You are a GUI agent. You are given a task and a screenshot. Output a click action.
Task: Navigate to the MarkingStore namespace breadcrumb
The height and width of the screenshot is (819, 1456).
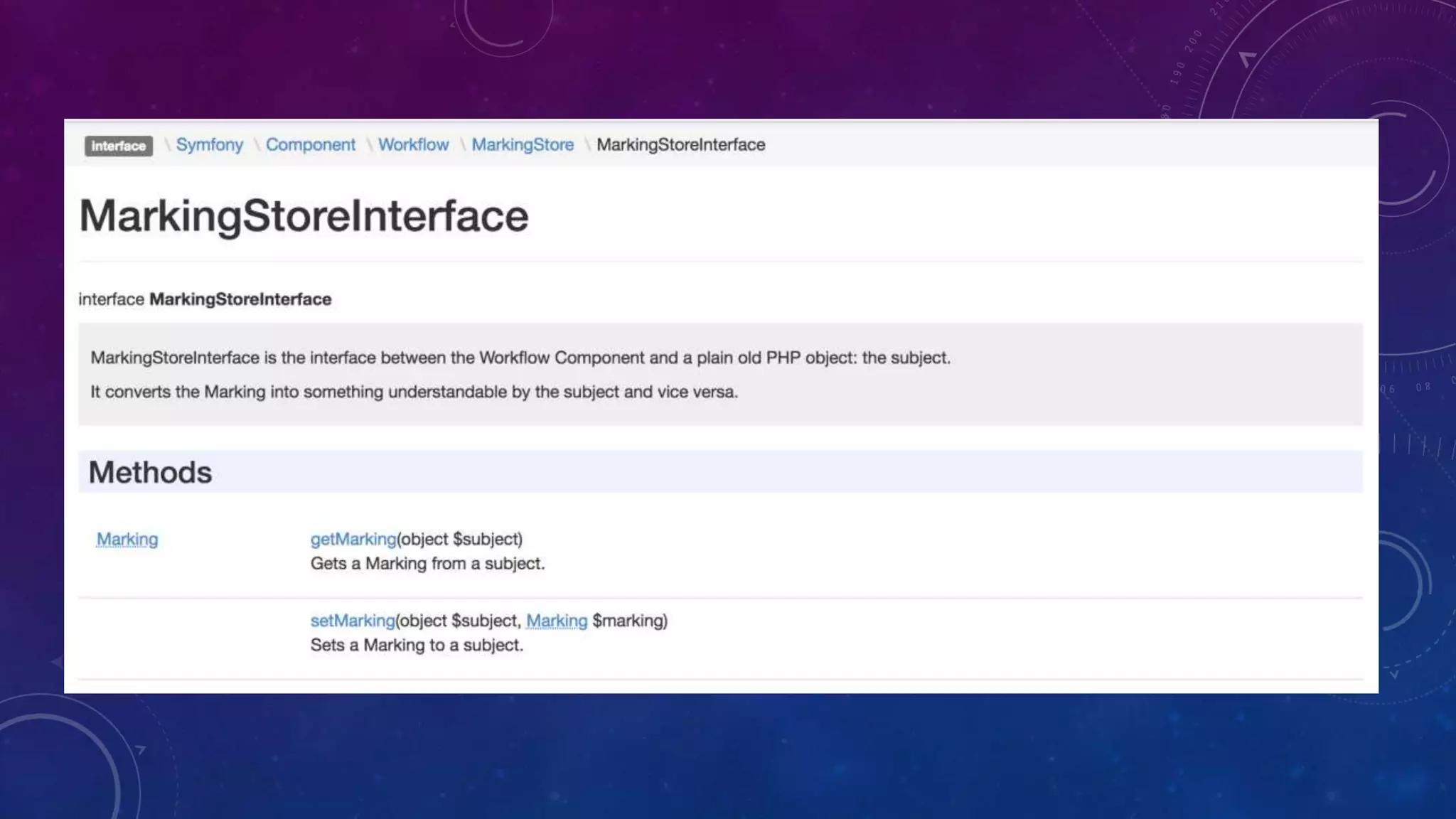pos(523,144)
